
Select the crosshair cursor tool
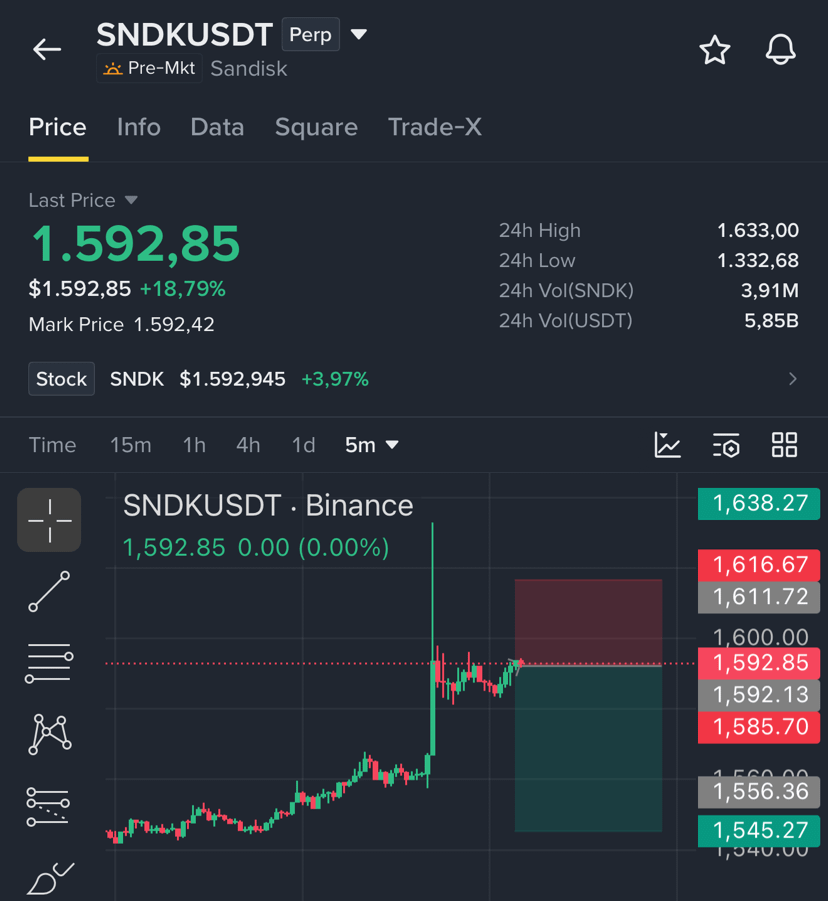tap(49, 520)
